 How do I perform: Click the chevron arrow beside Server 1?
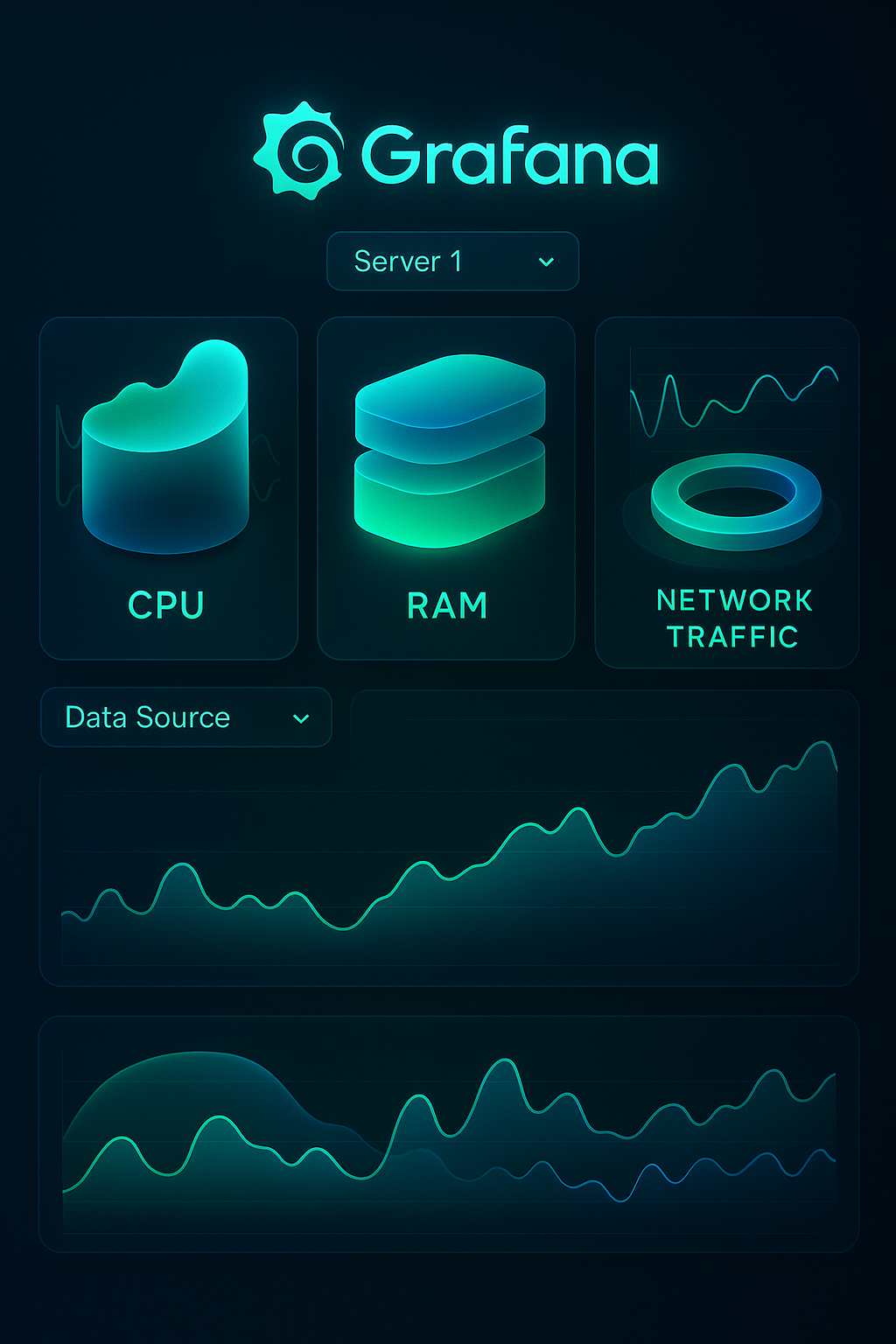point(546,262)
